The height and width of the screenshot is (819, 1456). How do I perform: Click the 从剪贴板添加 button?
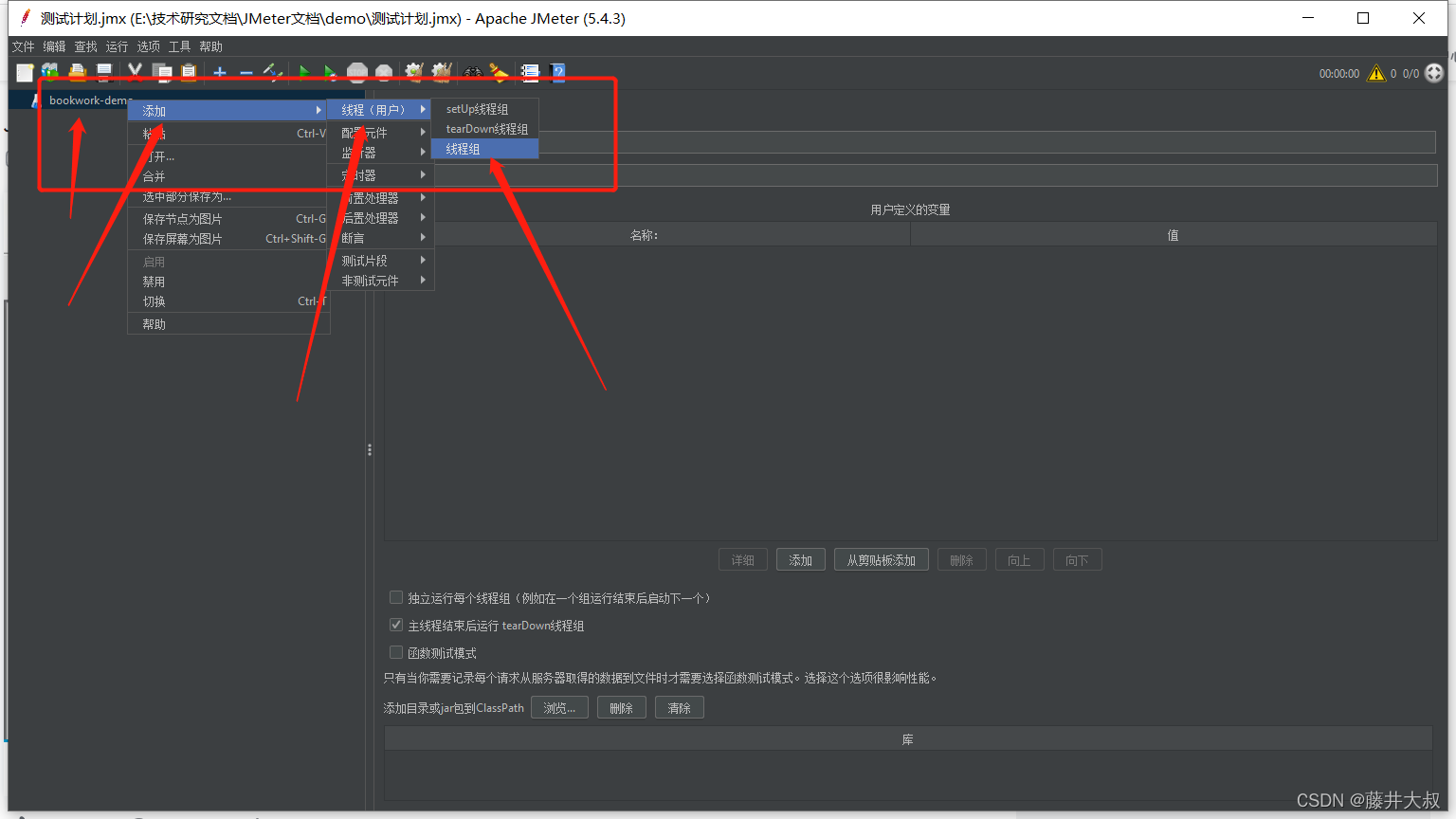coord(882,560)
